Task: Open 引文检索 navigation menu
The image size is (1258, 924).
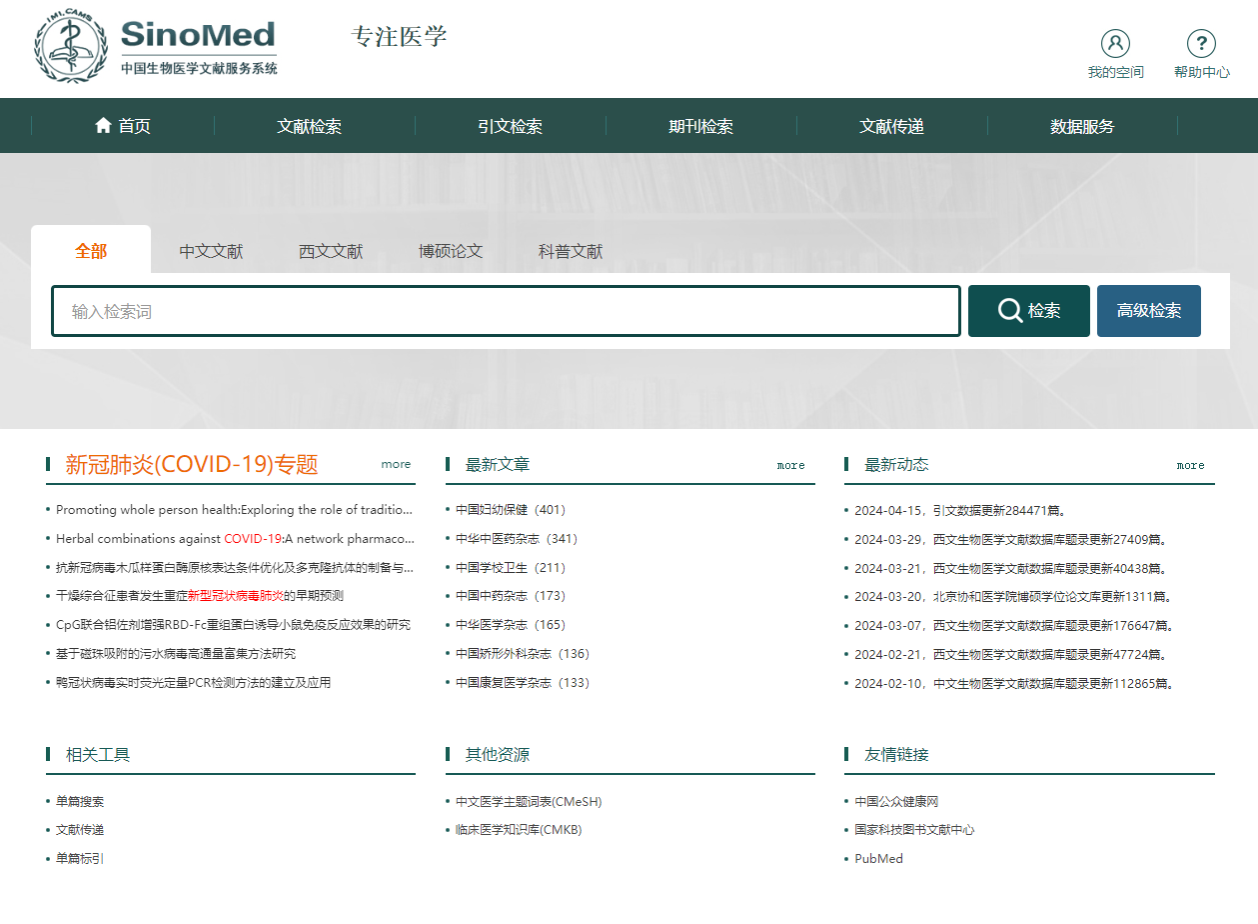Action: tap(510, 126)
